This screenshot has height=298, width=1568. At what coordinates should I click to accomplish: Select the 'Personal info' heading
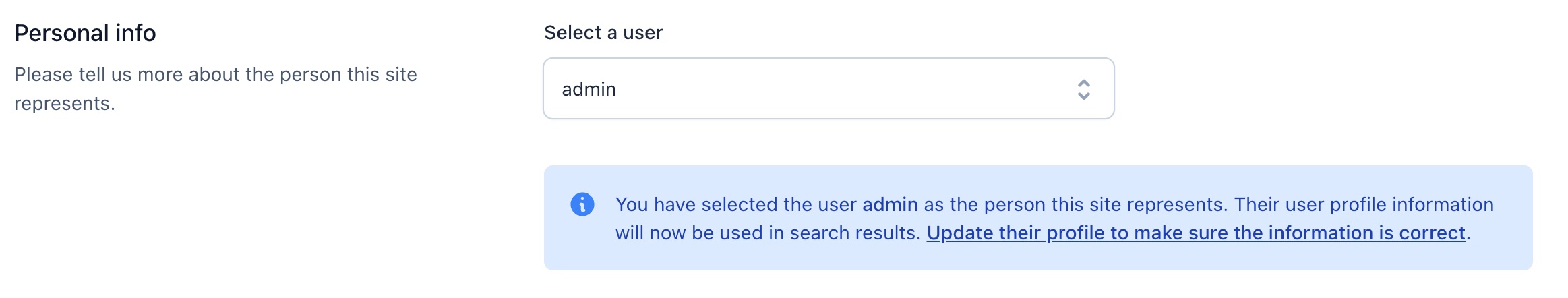[85, 33]
